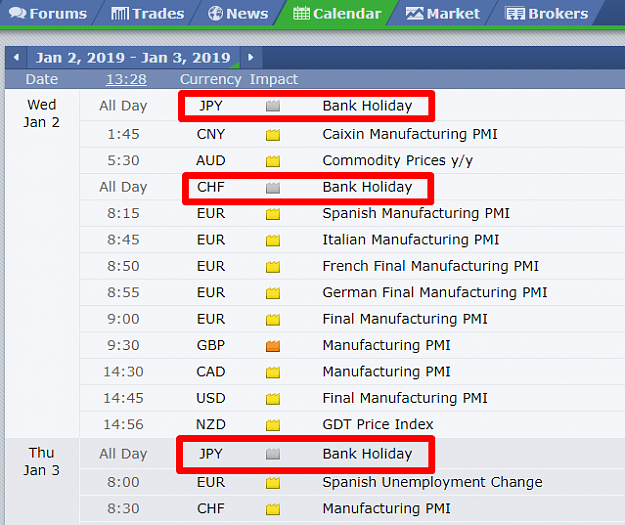Open Thu Jan 3 JPY Bank Holiday event

(367, 454)
